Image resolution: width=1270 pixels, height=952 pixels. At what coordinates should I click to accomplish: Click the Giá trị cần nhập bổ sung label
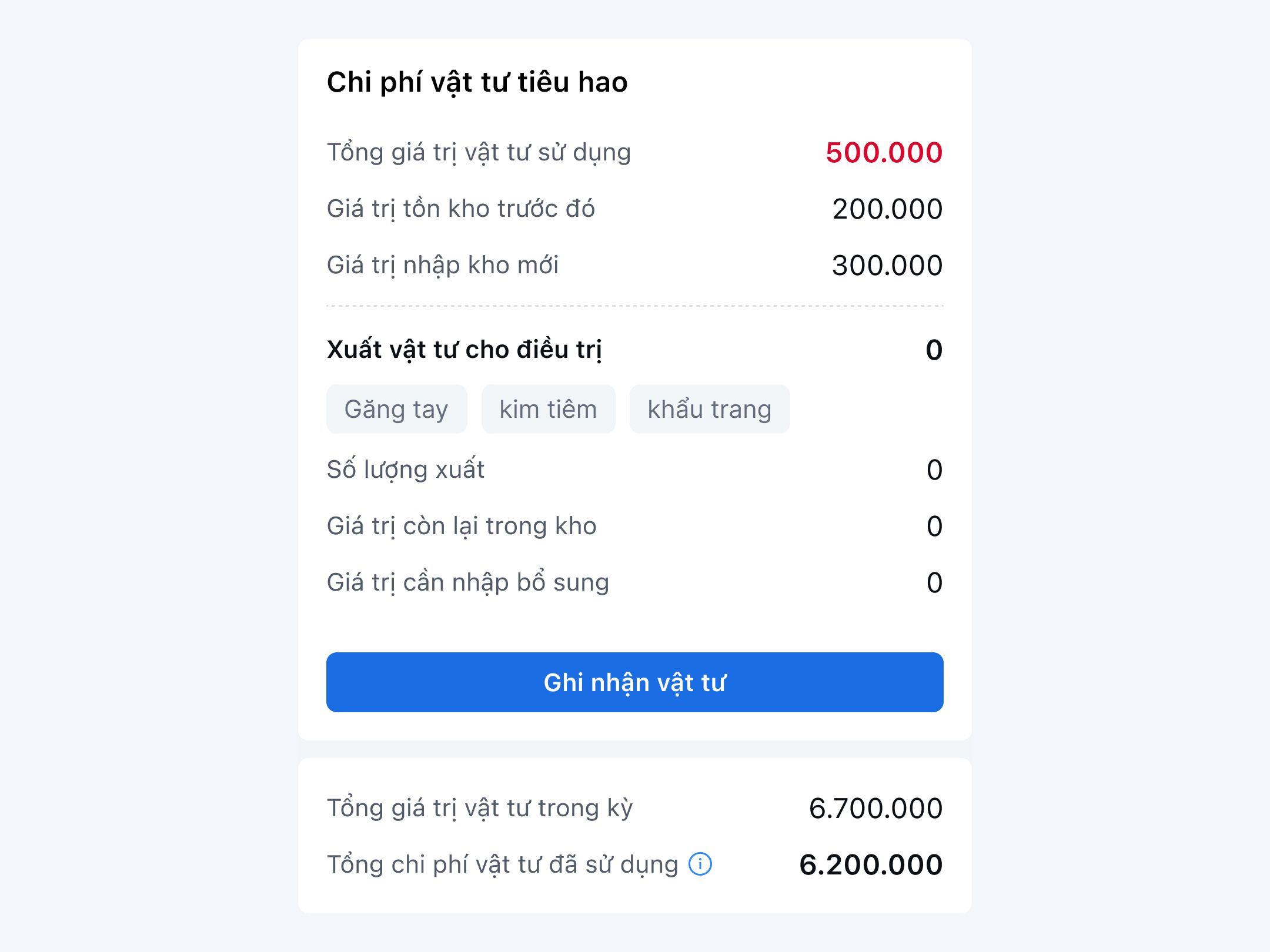click(x=467, y=582)
